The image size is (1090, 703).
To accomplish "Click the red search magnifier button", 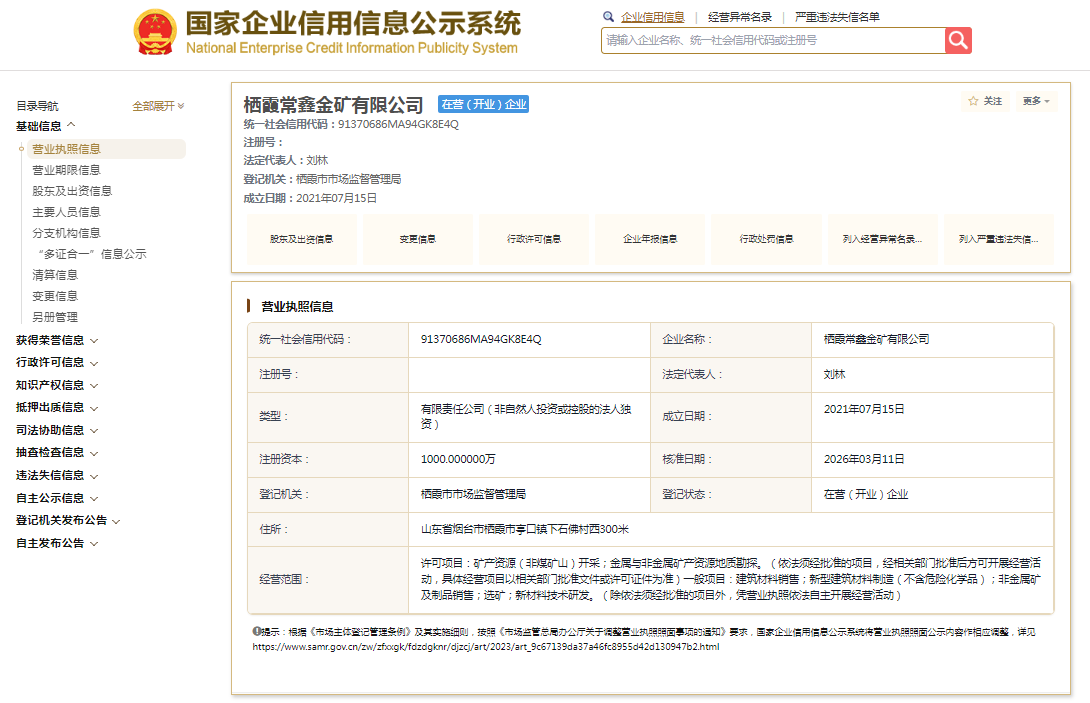I will (x=958, y=40).
